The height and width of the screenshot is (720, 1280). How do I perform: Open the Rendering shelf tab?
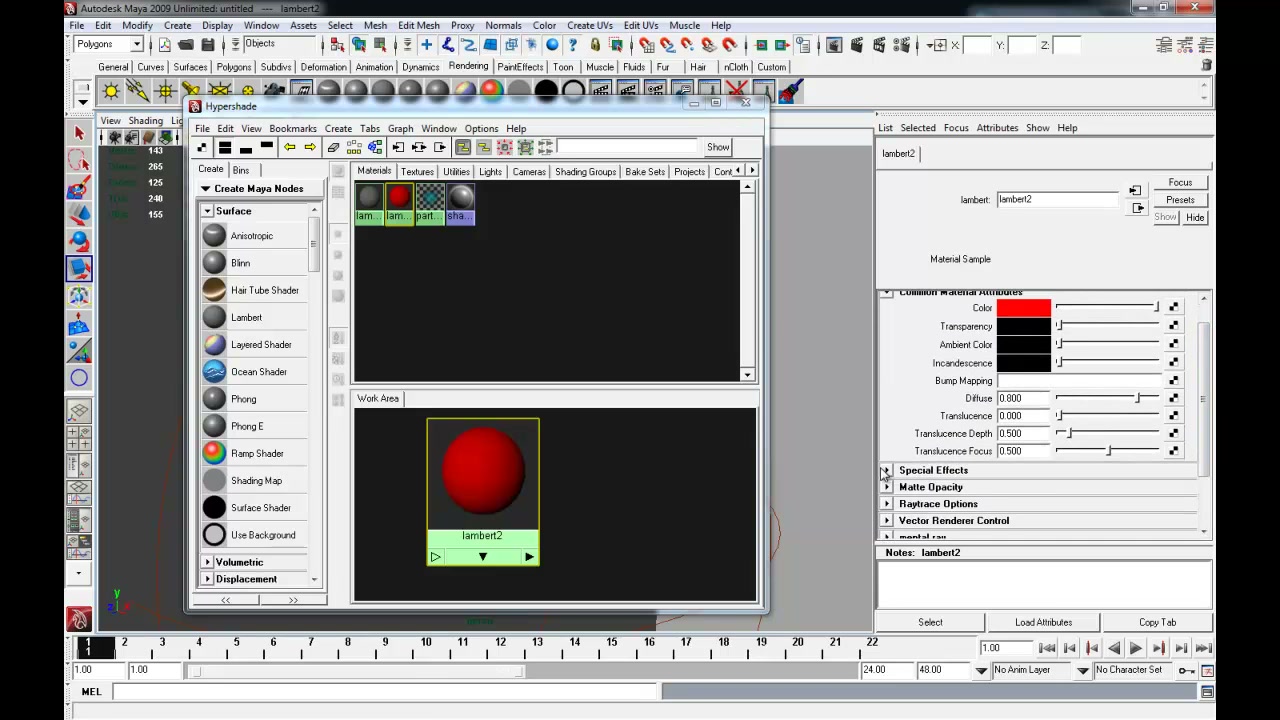[x=468, y=66]
